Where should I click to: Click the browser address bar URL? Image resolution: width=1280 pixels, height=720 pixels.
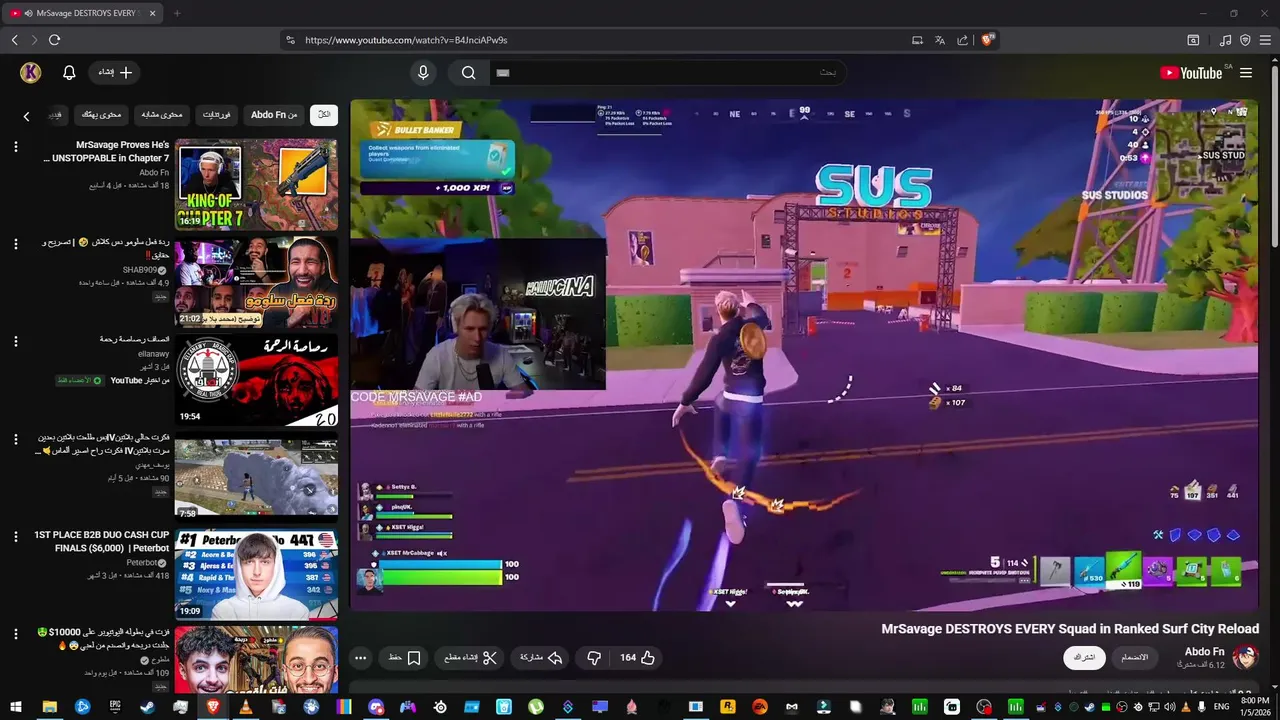tap(406, 40)
